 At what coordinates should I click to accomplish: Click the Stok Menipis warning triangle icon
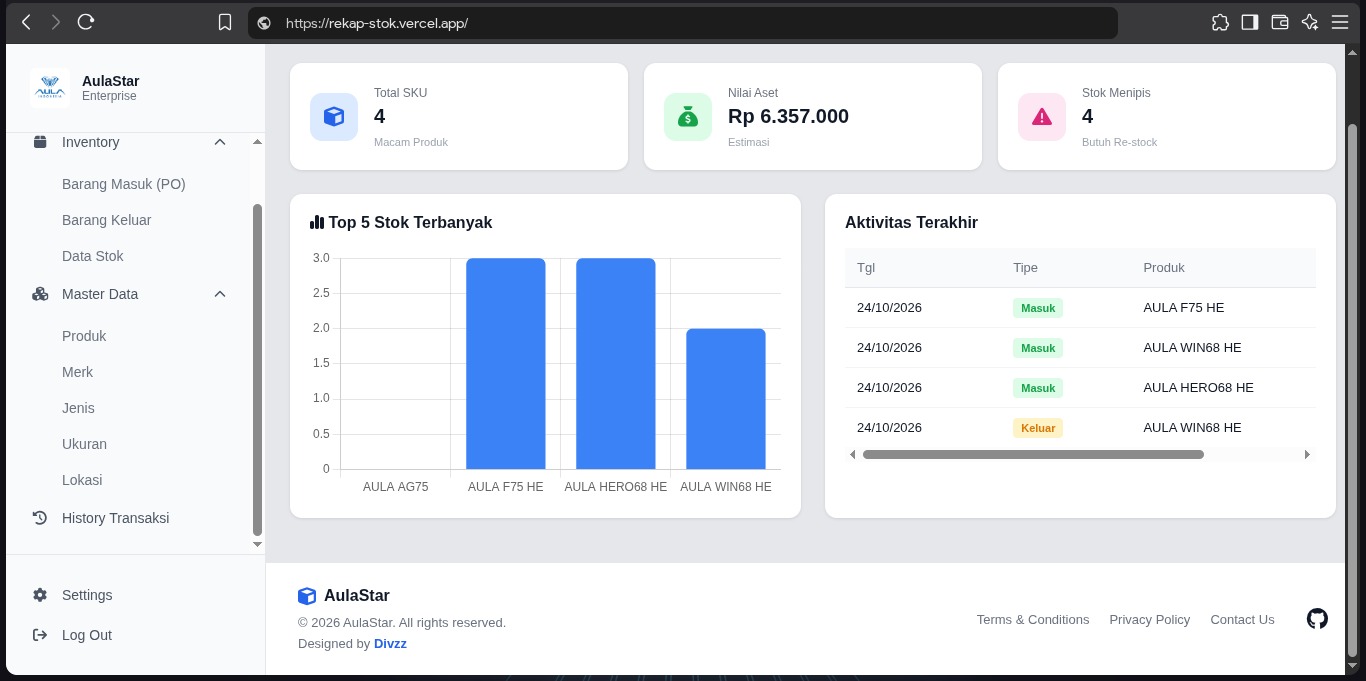[1042, 117]
